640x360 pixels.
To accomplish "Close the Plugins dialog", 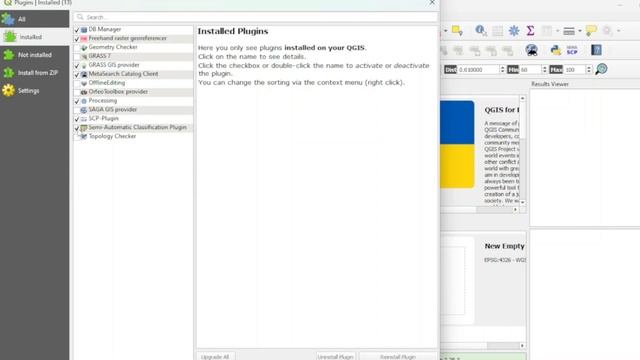I will point(432,2).
